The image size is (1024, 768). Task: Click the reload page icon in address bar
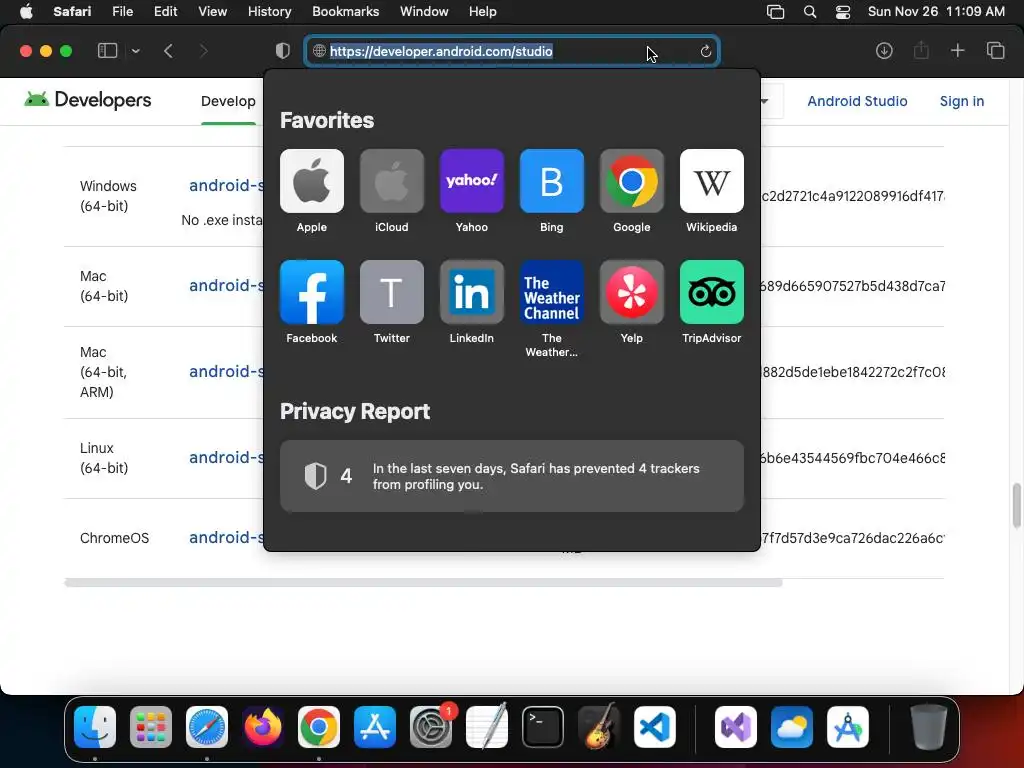(705, 51)
